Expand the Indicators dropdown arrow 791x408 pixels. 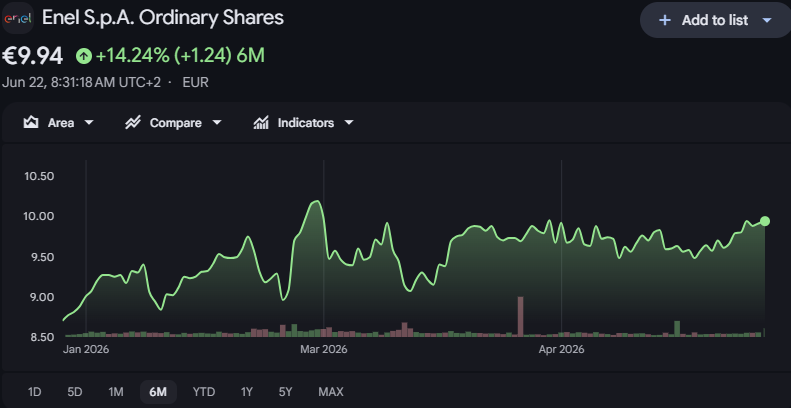[x=349, y=123]
